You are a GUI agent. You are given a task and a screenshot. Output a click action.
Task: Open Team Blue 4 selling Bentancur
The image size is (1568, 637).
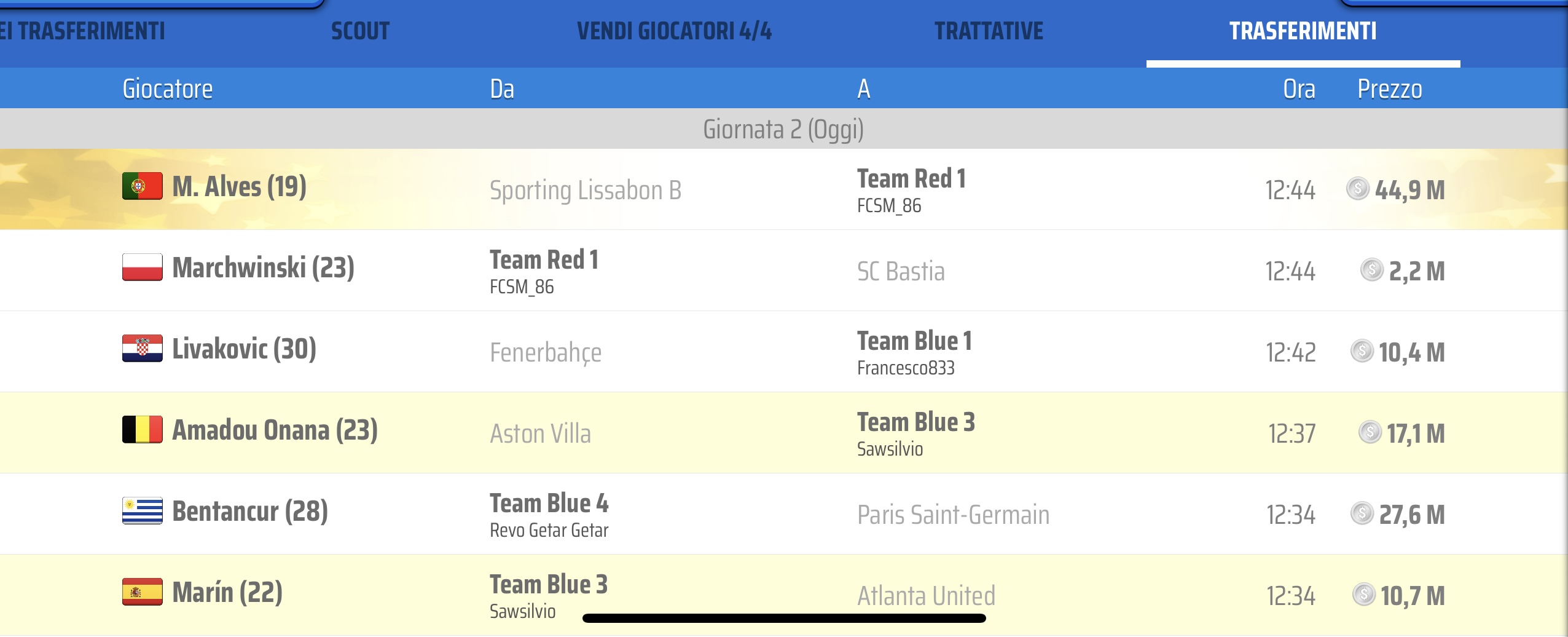click(x=549, y=504)
